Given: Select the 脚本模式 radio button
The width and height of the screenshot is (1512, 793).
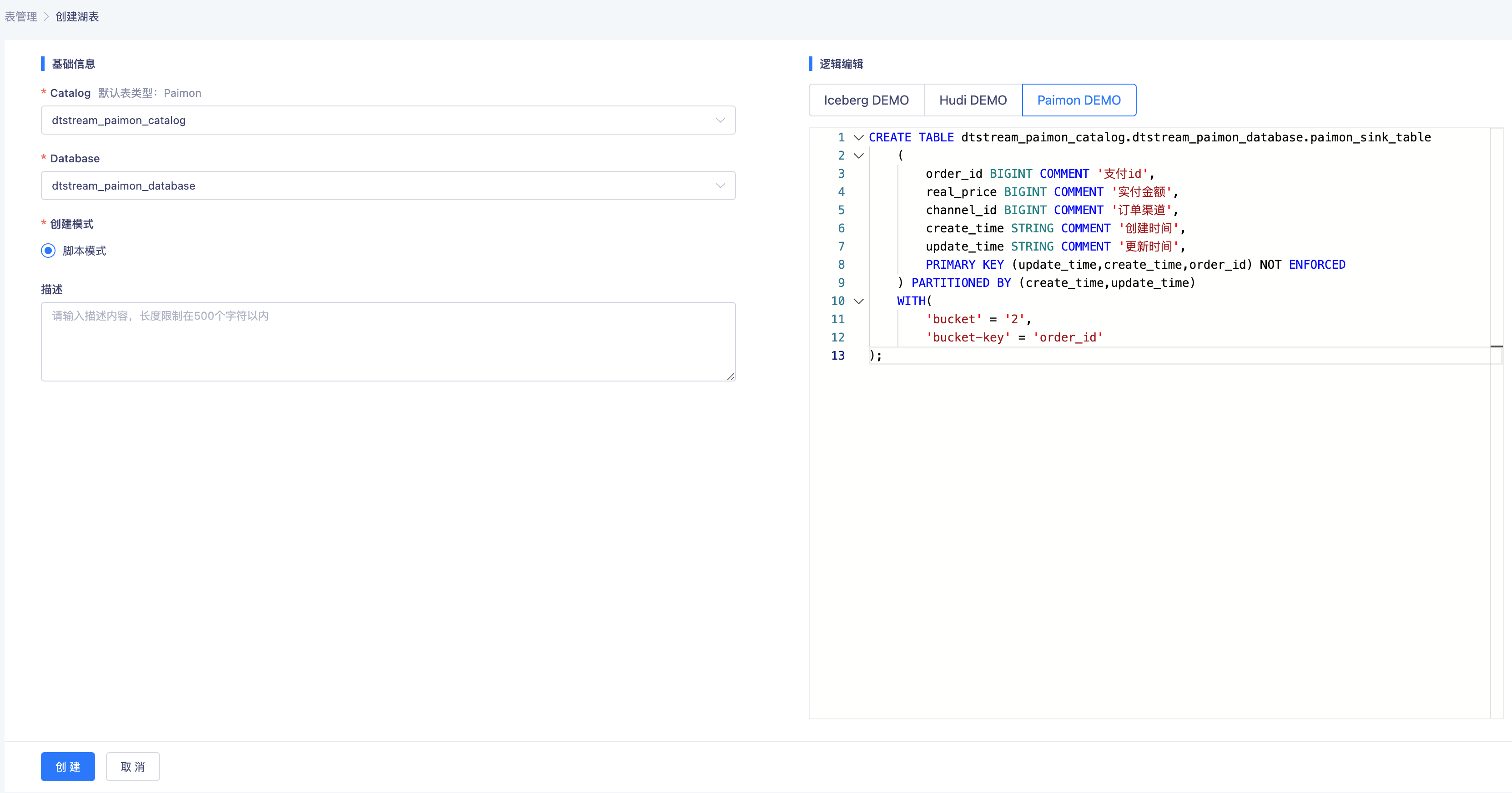Looking at the screenshot, I should (48, 251).
